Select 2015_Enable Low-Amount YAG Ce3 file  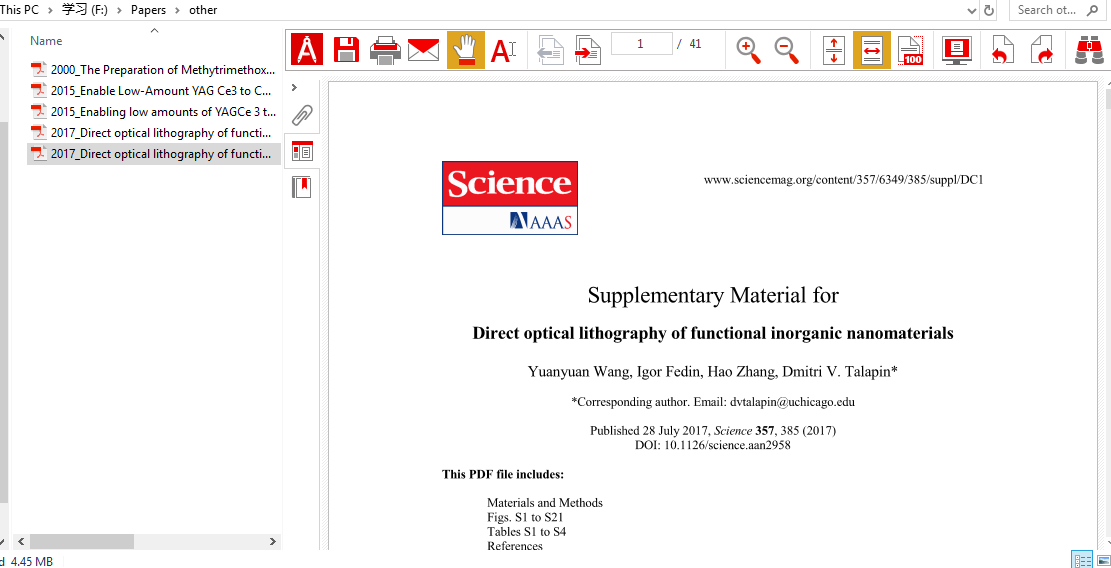click(x=152, y=91)
